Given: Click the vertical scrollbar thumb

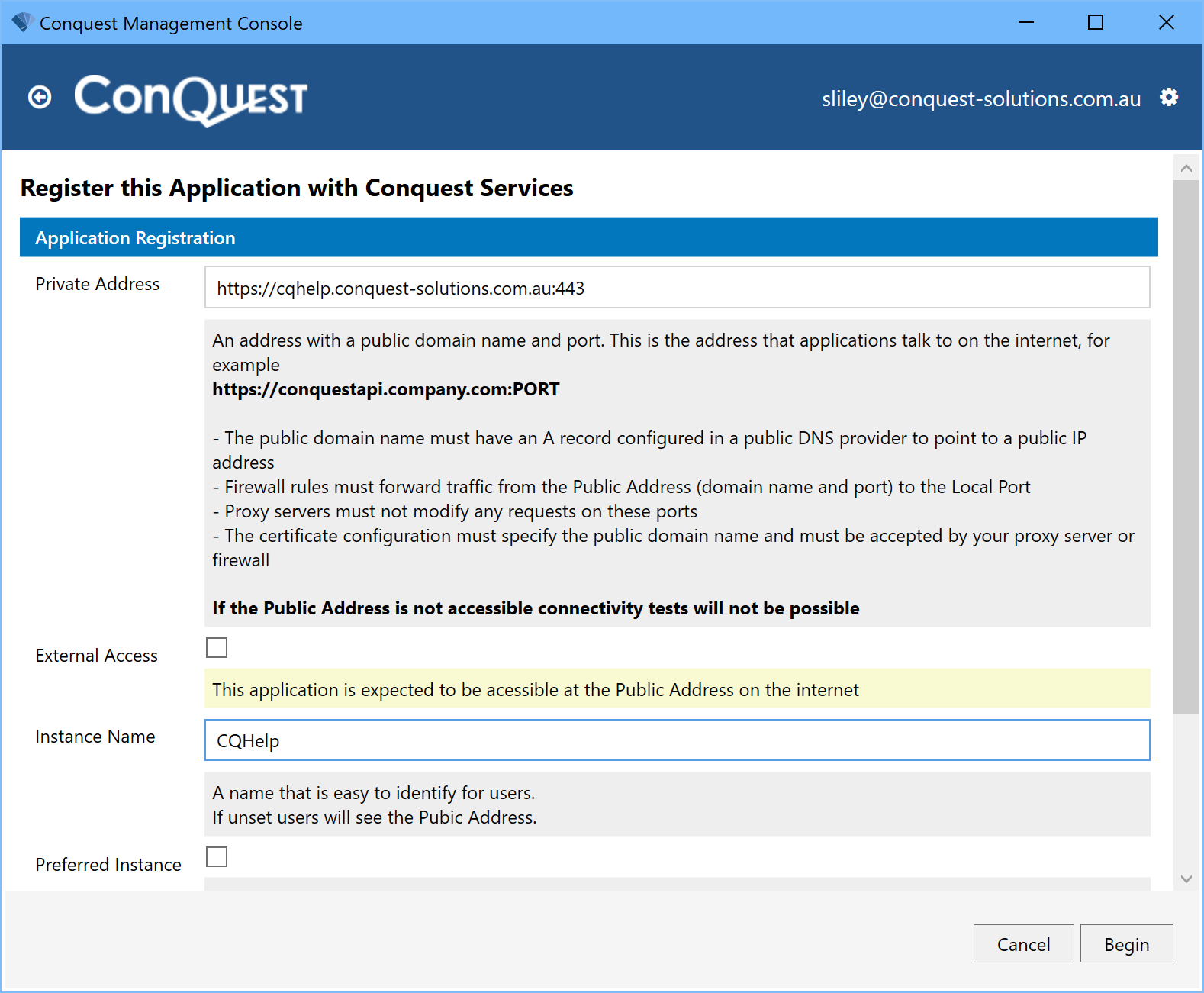Looking at the screenshot, I should pos(1186,447).
